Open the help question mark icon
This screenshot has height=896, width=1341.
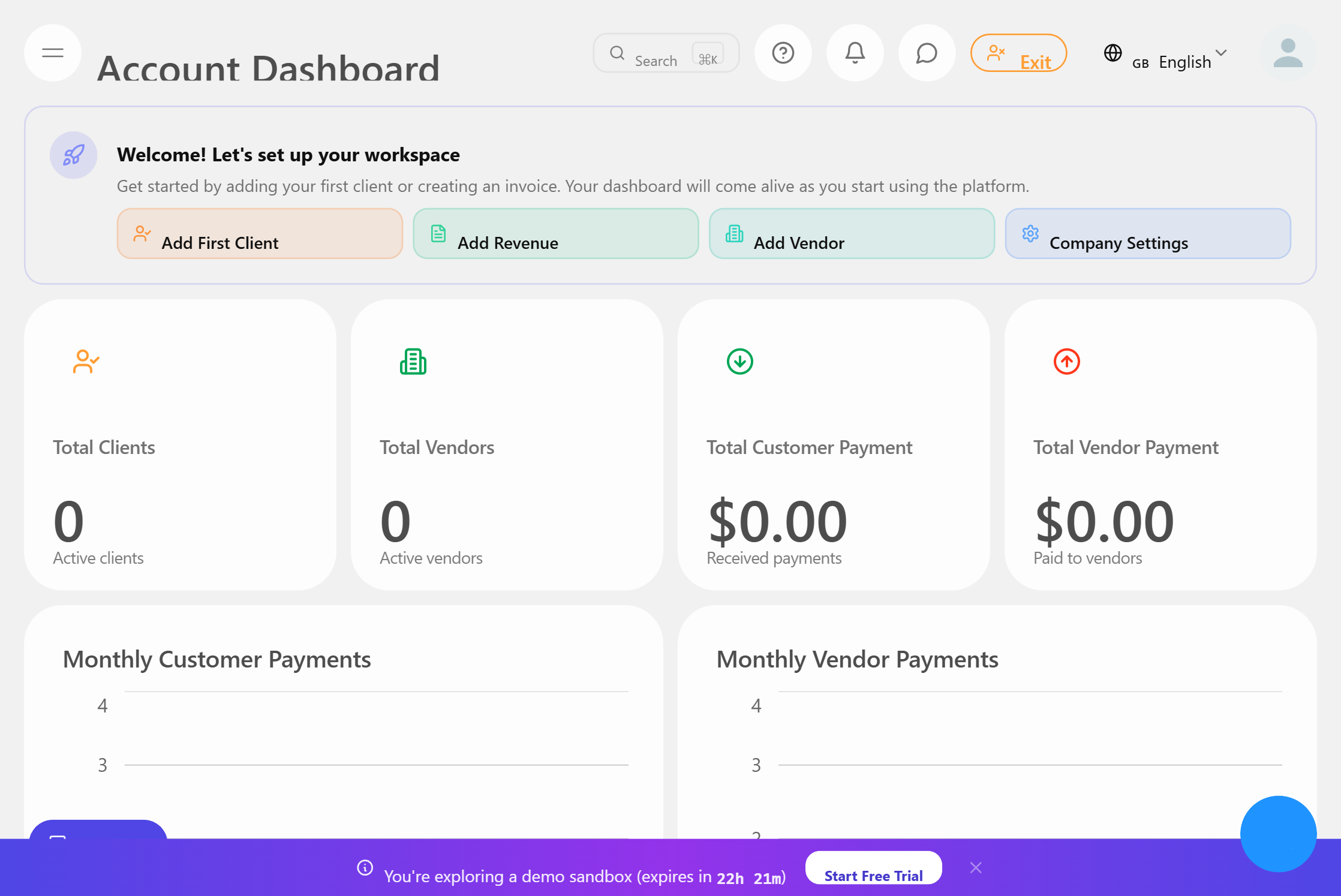[783, 53]
